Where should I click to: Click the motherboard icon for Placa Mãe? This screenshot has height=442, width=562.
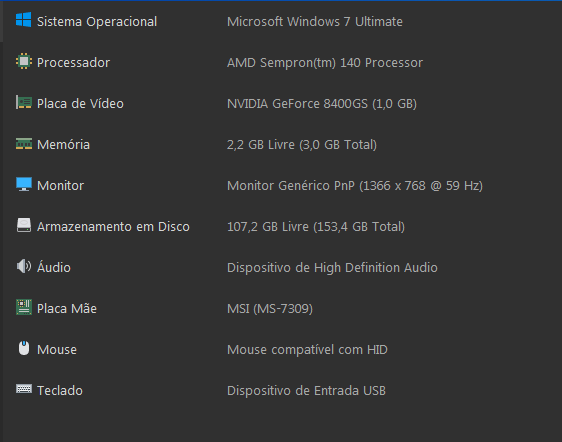point(24,307)
